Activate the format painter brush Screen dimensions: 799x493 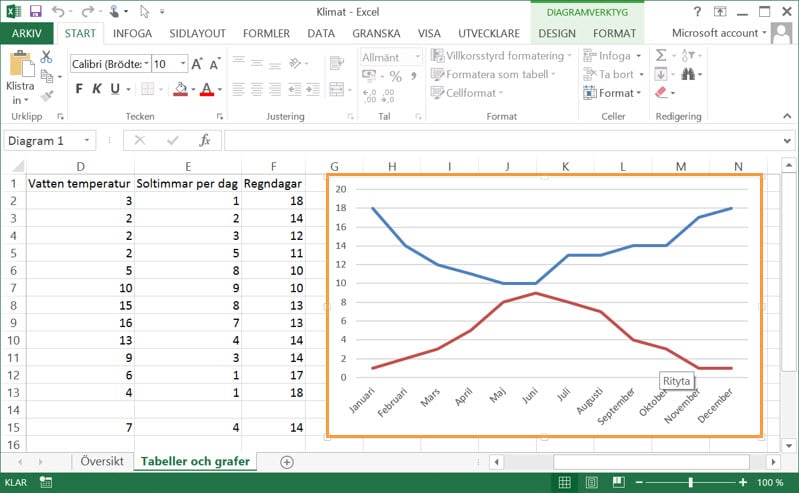(x=47, y=96)
